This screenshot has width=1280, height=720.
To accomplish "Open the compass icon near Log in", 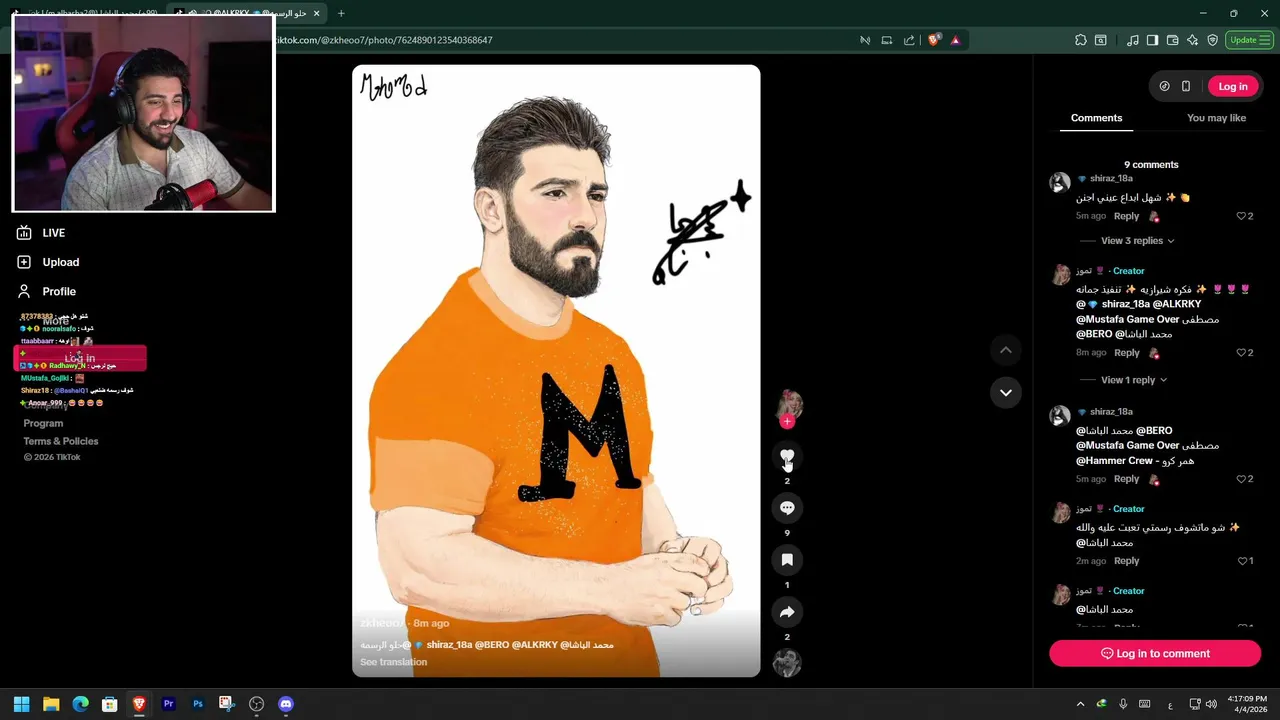I will 1164,86.
